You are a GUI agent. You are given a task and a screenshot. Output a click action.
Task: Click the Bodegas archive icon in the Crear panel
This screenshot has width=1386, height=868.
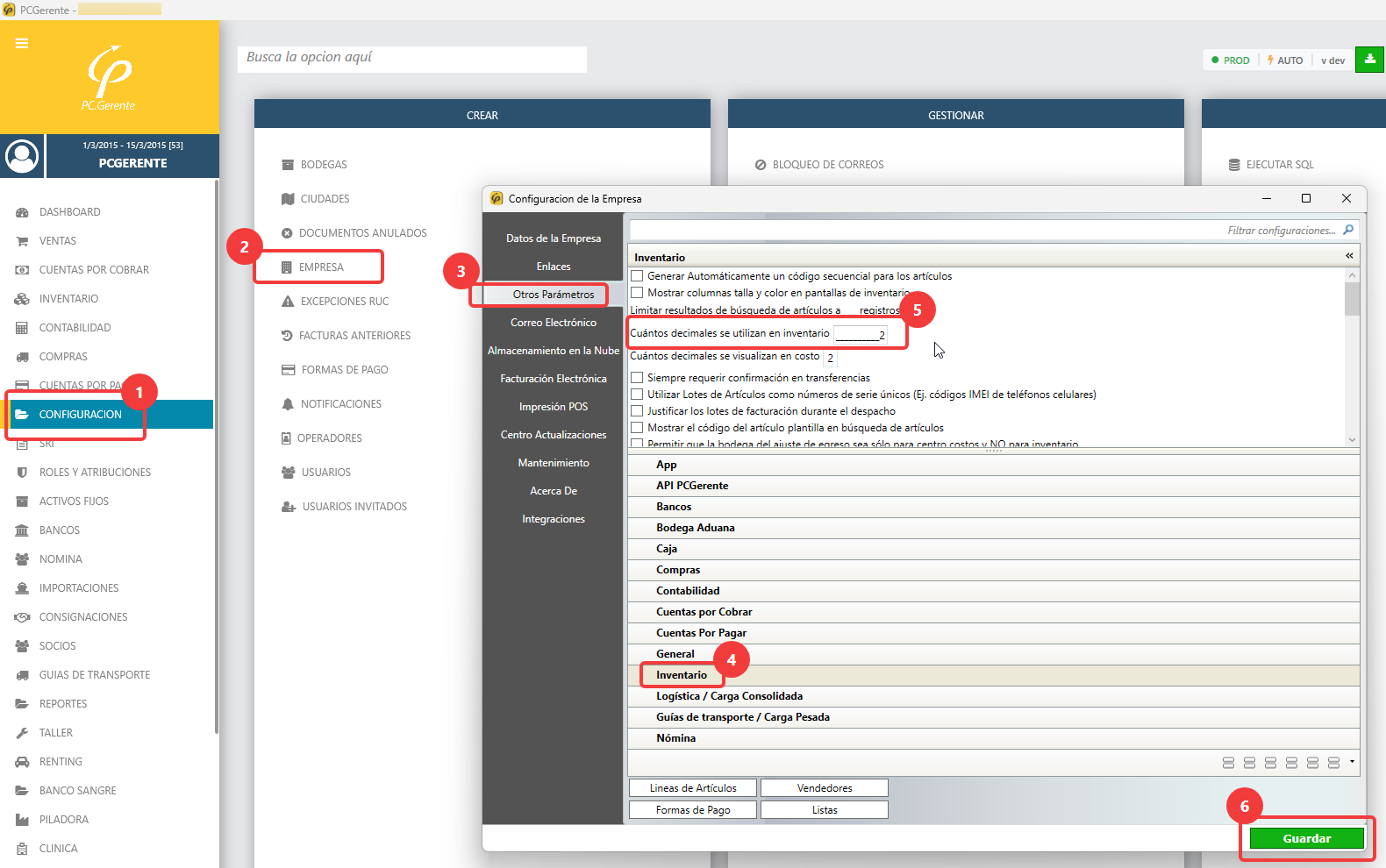pos(288,165)
